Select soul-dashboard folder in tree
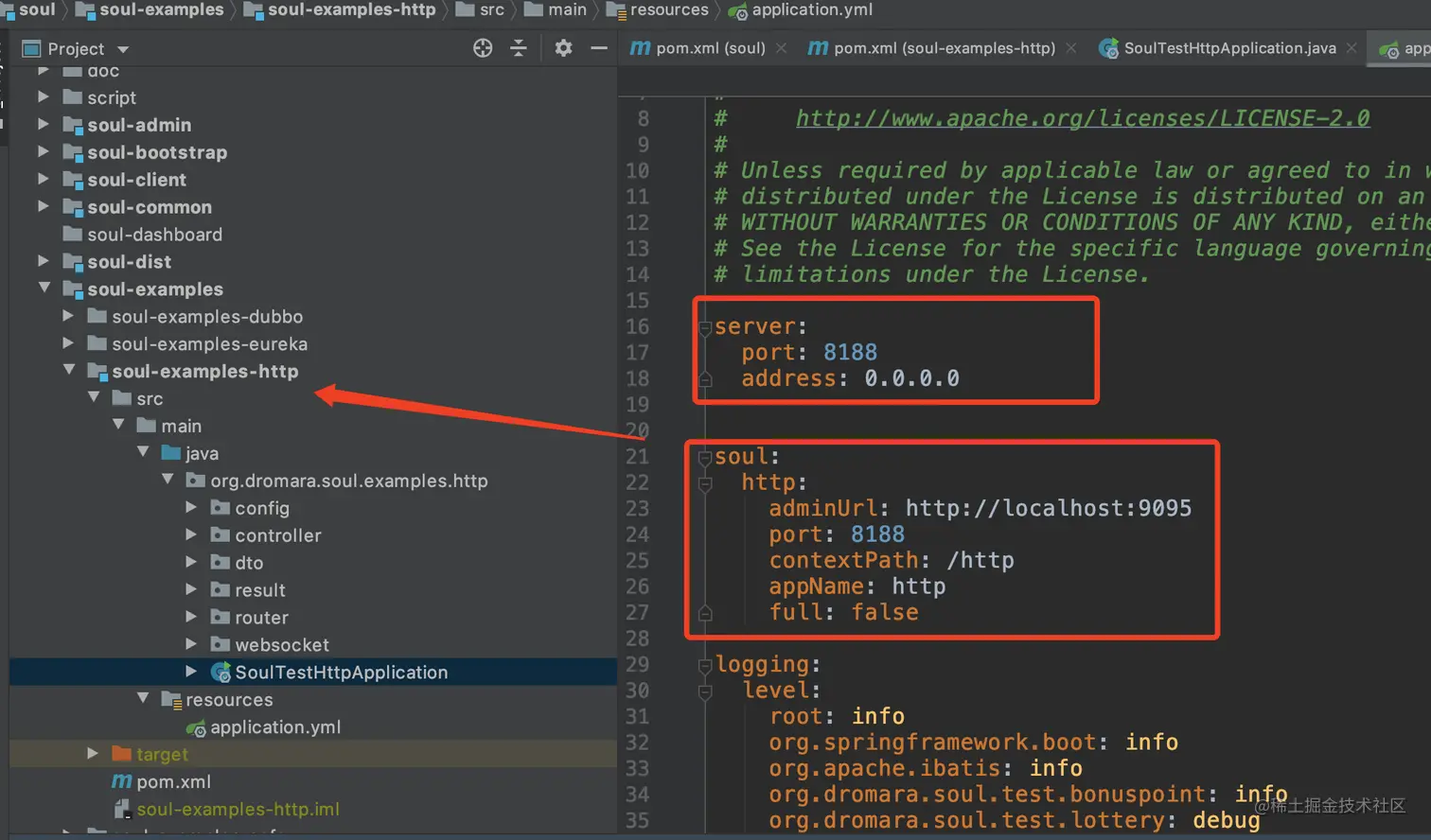 154,235
